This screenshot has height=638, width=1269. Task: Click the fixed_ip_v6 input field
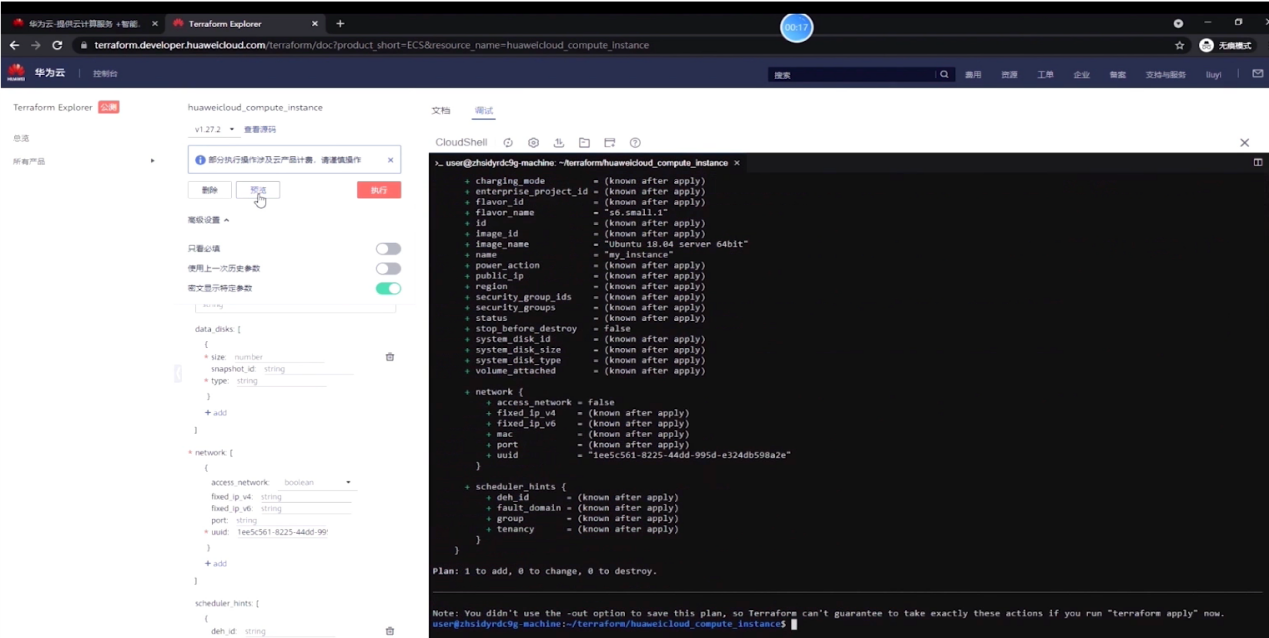pyautogui.click(x=306, y=509)
